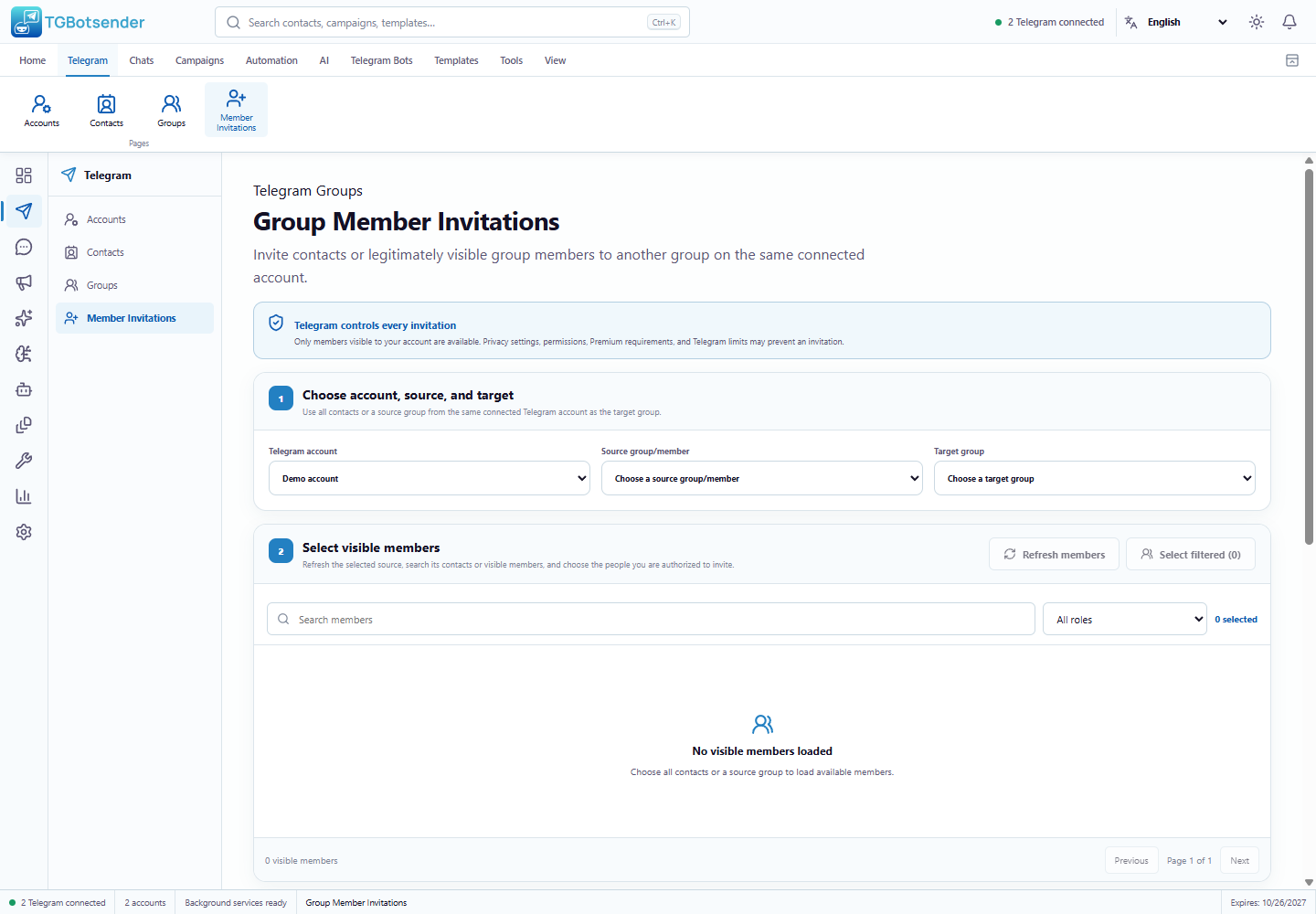Open Contacts in the Telegram sidebar
Image resolution: width=1316 pixels, height=914 pixels.
click(134, 252)
